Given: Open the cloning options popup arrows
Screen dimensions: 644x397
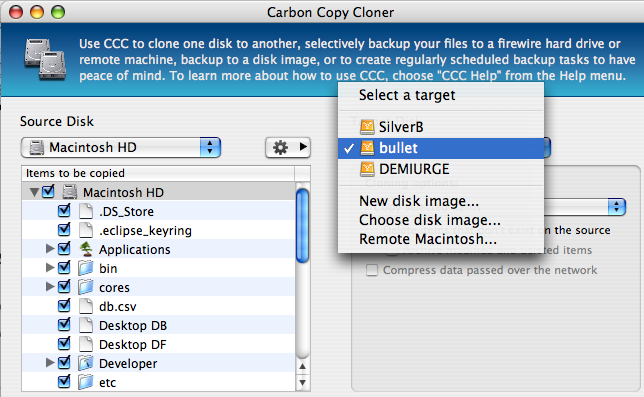Looking at the screenshot, I should 616,207.
